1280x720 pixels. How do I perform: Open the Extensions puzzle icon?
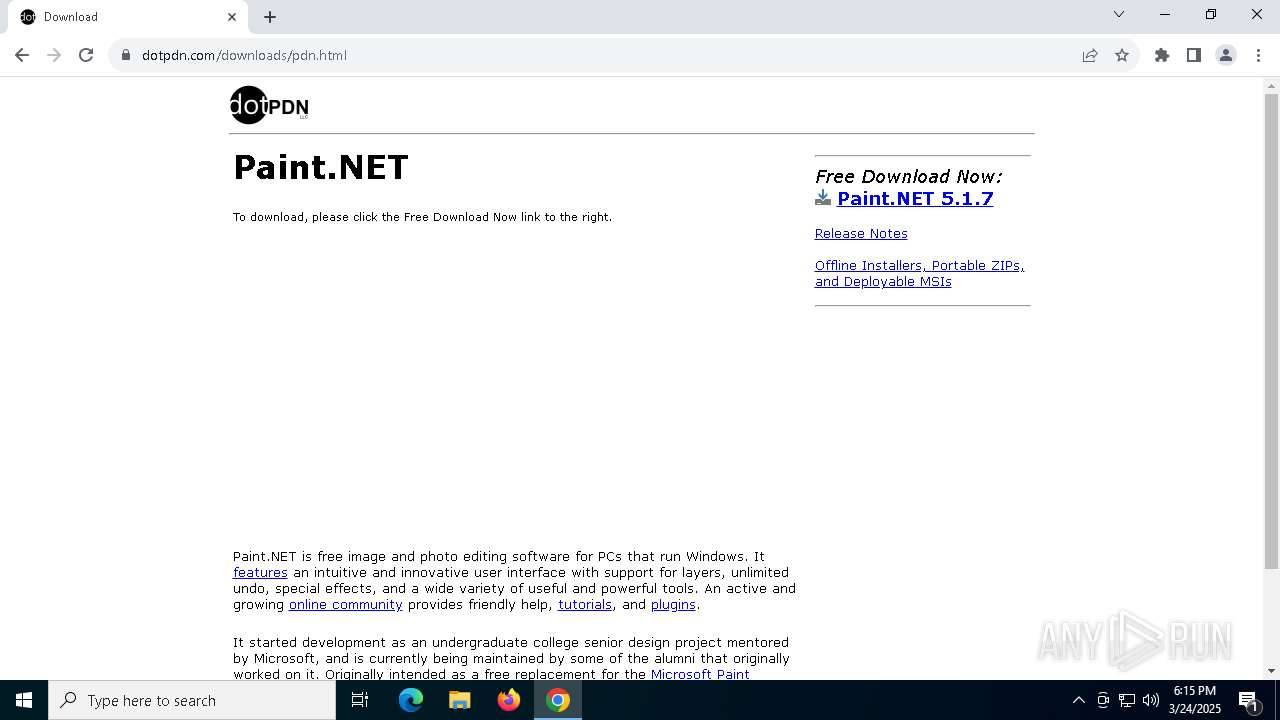point(1162,55)
